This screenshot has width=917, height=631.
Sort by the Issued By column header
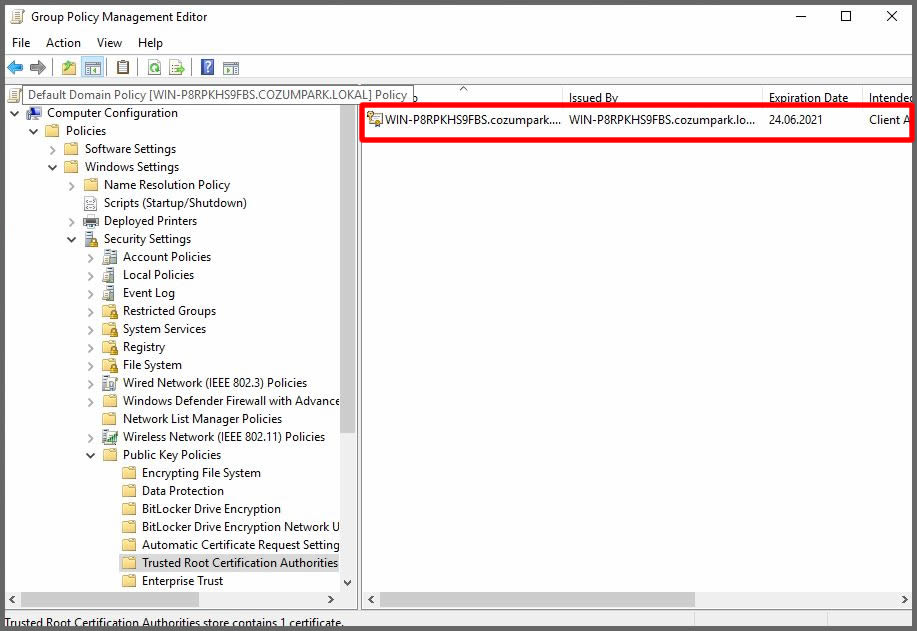tap(663, 96)
